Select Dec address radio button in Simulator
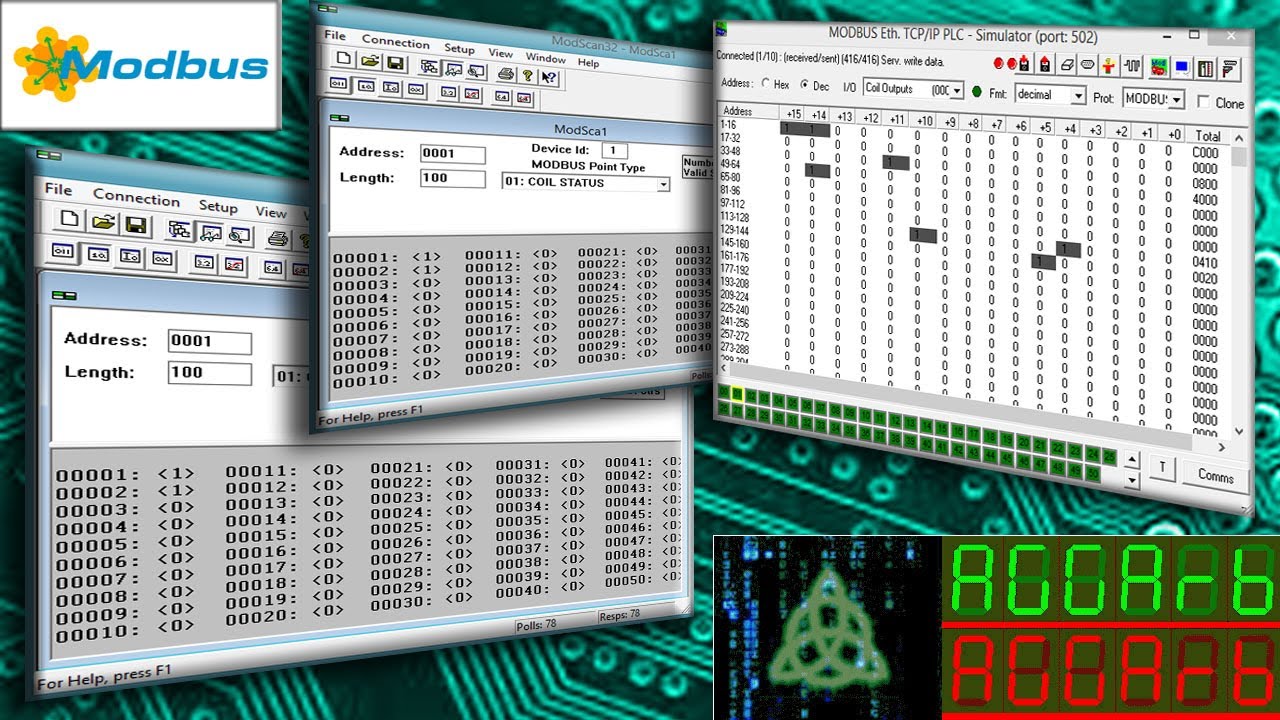This screenshot has height=720, width=1280. [805, 85]
